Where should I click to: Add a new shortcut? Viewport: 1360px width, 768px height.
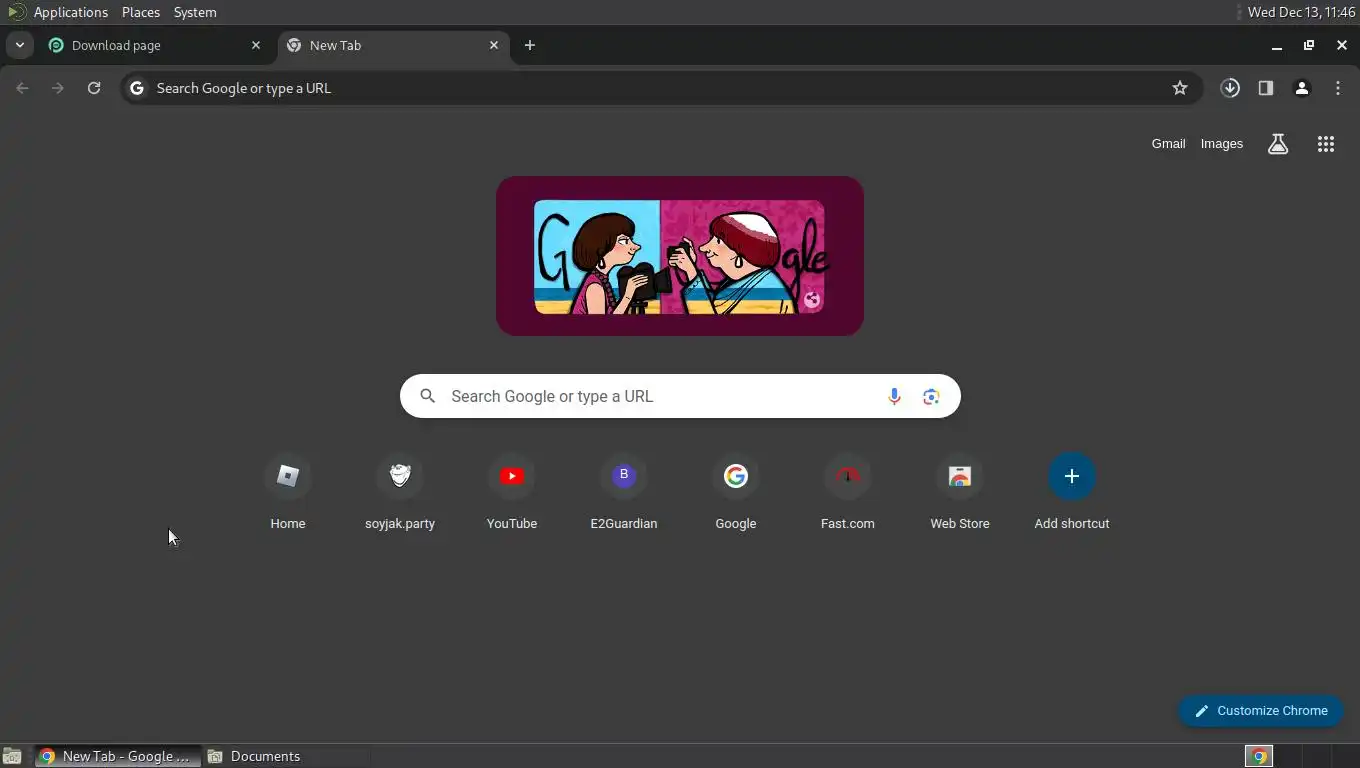1072,492
